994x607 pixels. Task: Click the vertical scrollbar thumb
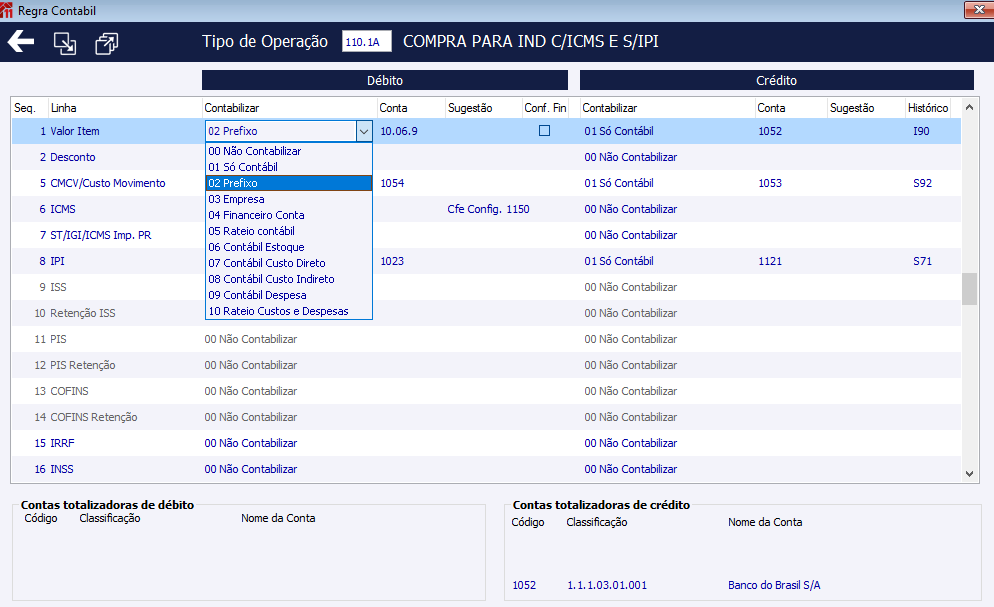(969, 289)
